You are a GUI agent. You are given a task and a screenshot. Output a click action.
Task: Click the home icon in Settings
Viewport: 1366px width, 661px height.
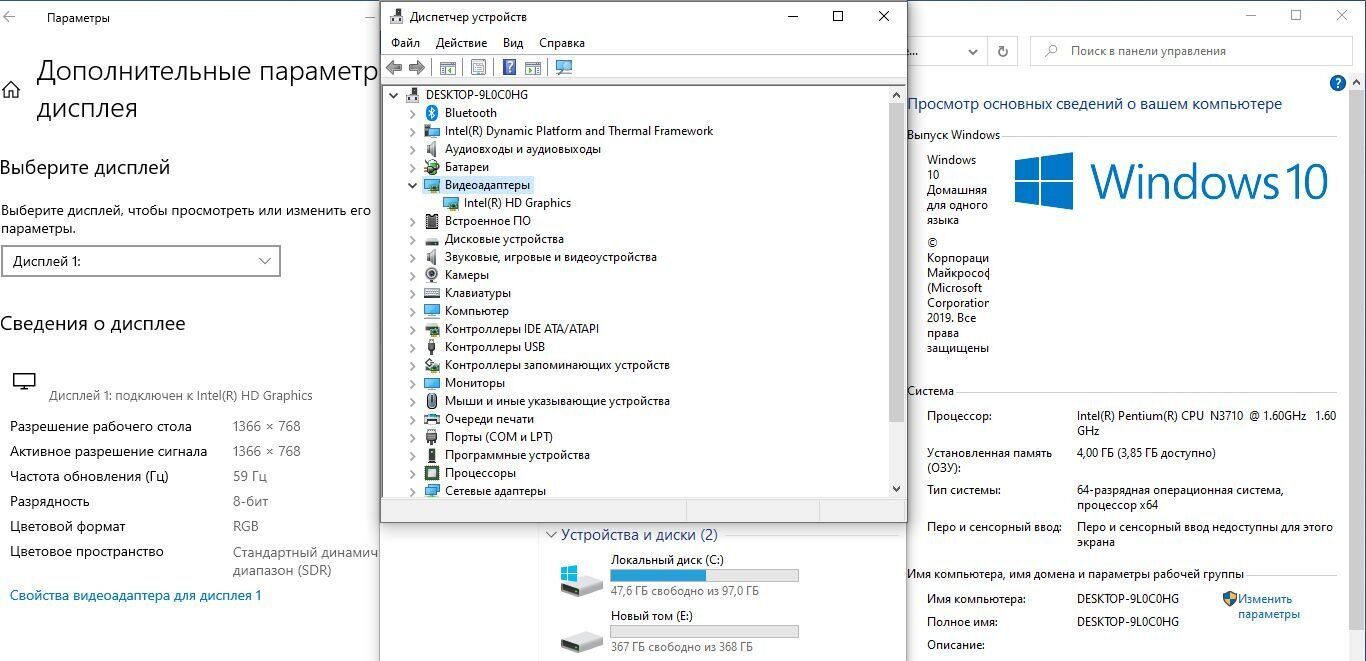(x=11, y=90)
